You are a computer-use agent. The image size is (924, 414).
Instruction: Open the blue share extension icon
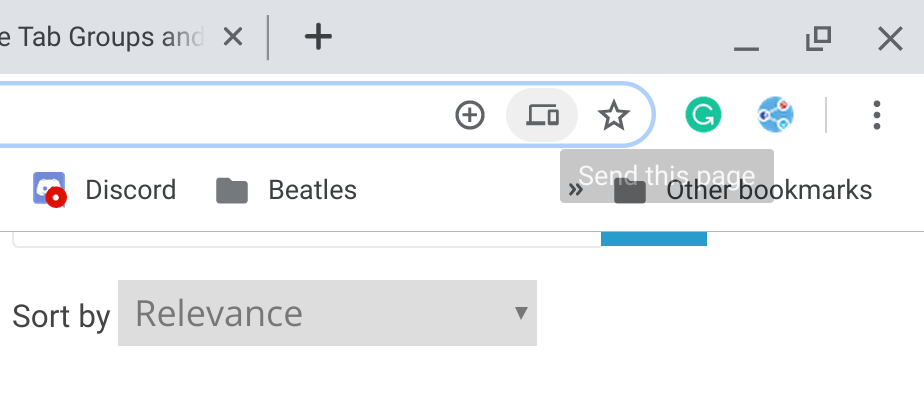(x=775, y=115)
